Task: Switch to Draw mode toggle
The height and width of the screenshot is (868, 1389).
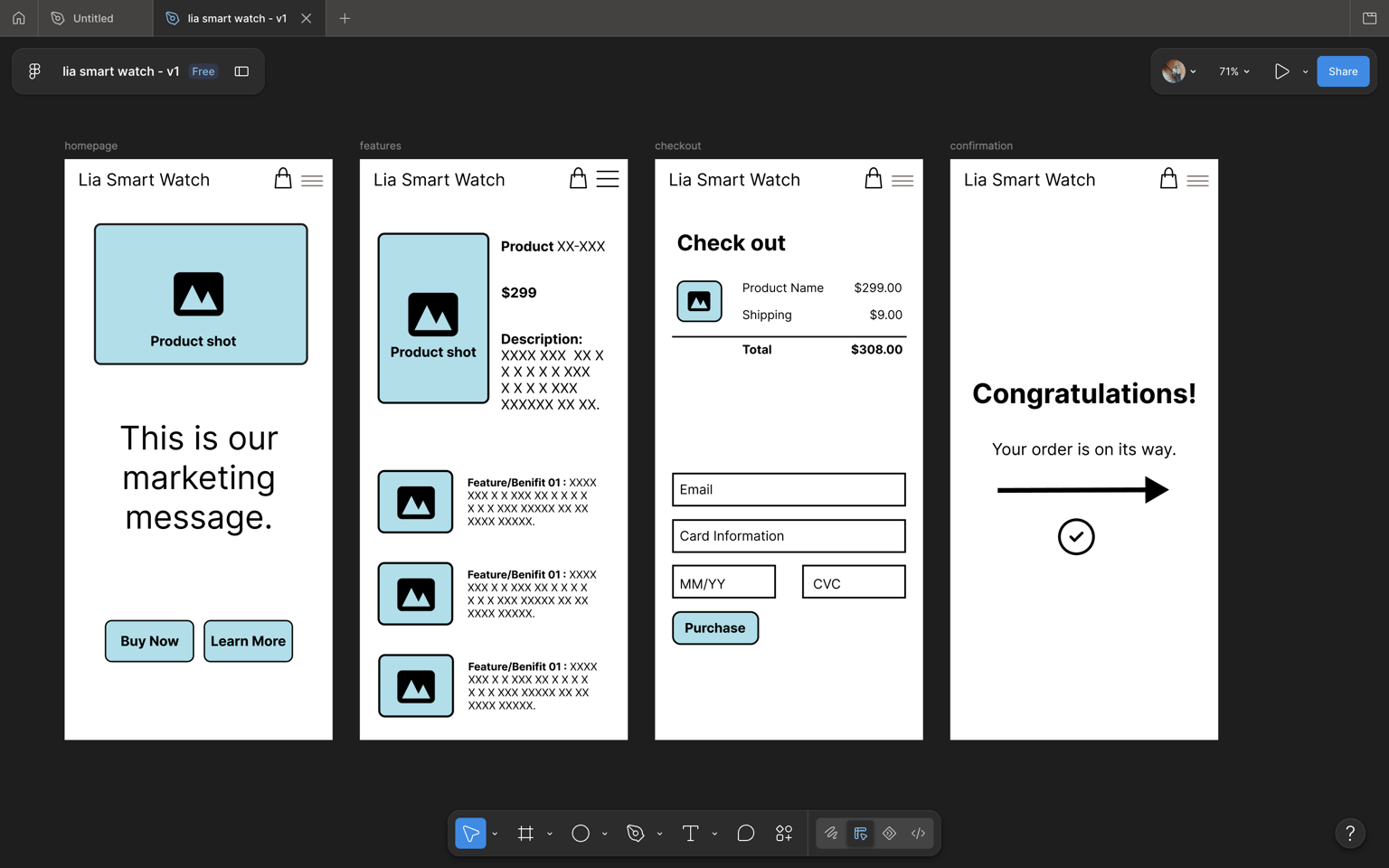Action: pyautogui.click(x=831, y=834)
